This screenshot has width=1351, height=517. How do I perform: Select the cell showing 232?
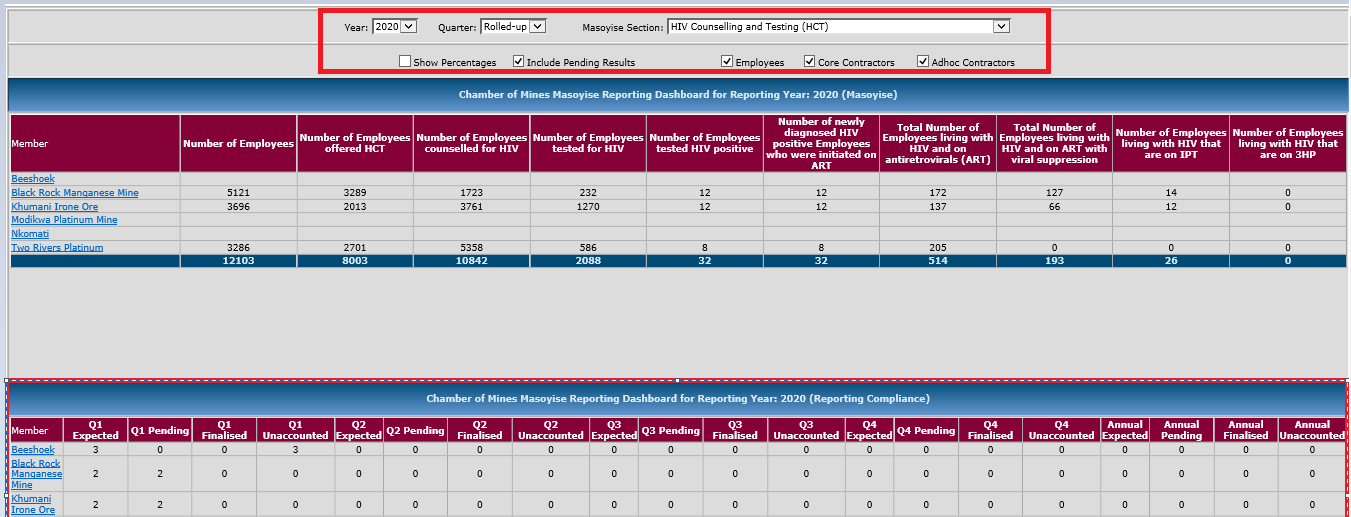point(589,192)
